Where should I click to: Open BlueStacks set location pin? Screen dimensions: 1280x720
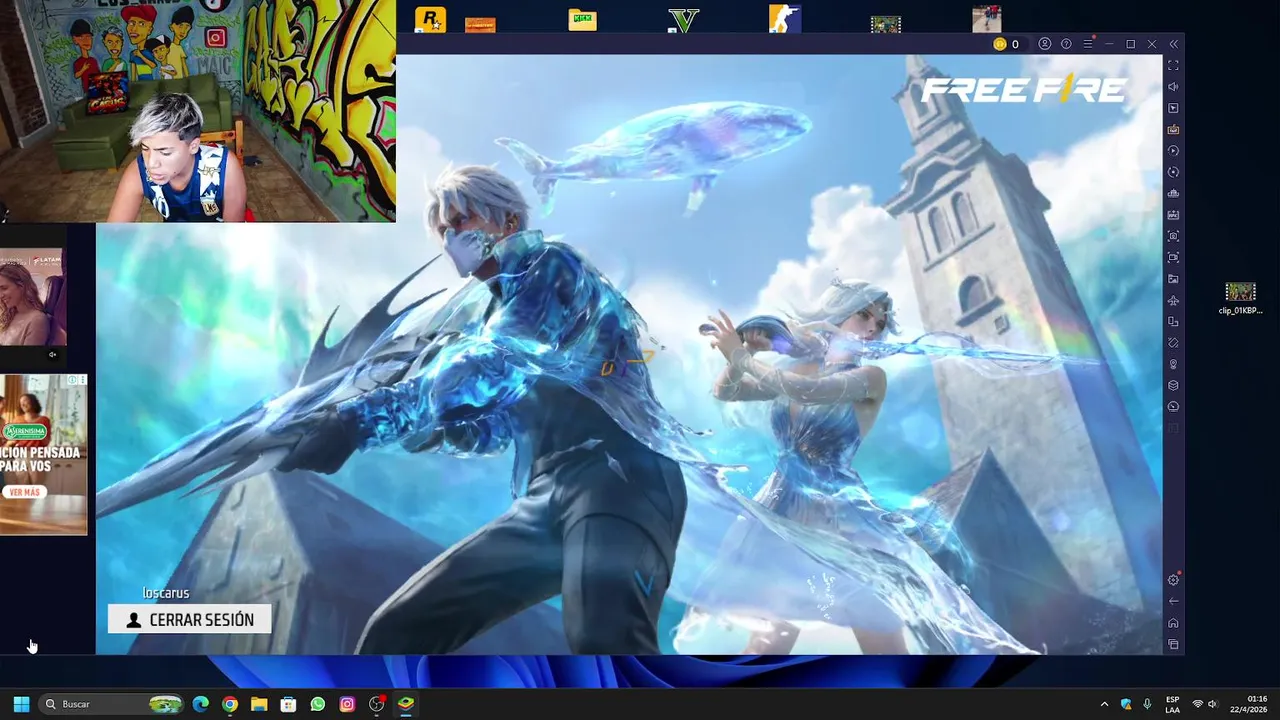[1174, 364]
